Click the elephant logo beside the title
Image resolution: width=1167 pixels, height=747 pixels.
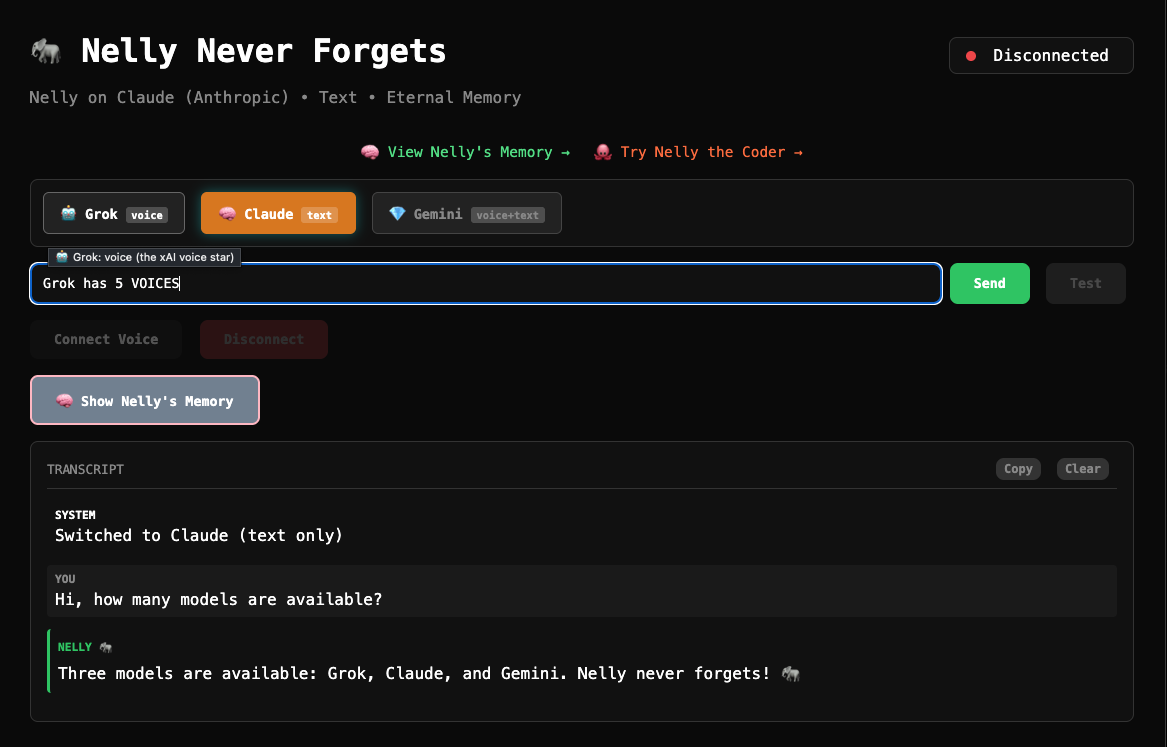tap(46, 51)
